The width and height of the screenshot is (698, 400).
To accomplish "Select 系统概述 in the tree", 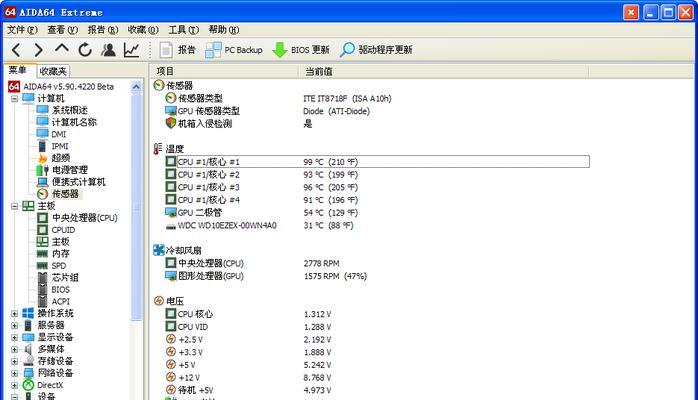I will click(62, 110).
